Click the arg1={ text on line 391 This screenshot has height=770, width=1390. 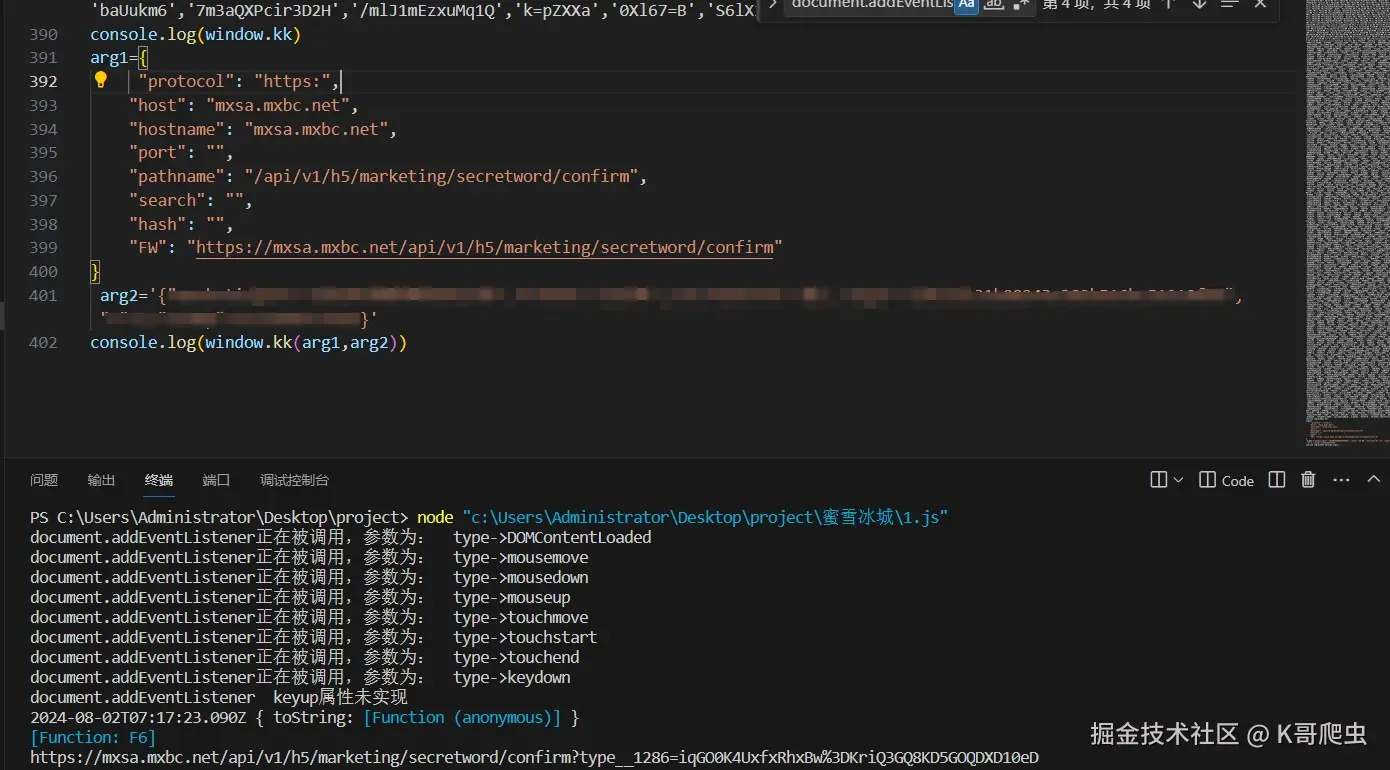pos(119,57)
